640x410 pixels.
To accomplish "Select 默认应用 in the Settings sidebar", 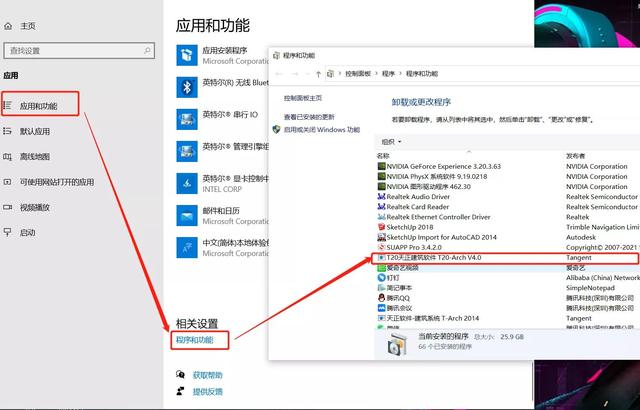I will (x=35, y=131).
